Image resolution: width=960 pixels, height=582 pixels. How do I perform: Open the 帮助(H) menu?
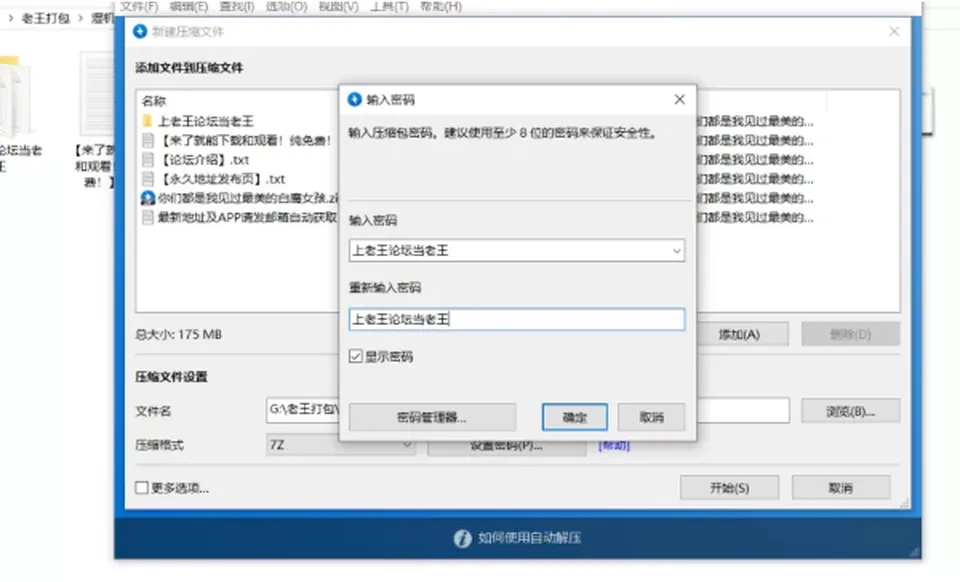click(x=441, y=7)
